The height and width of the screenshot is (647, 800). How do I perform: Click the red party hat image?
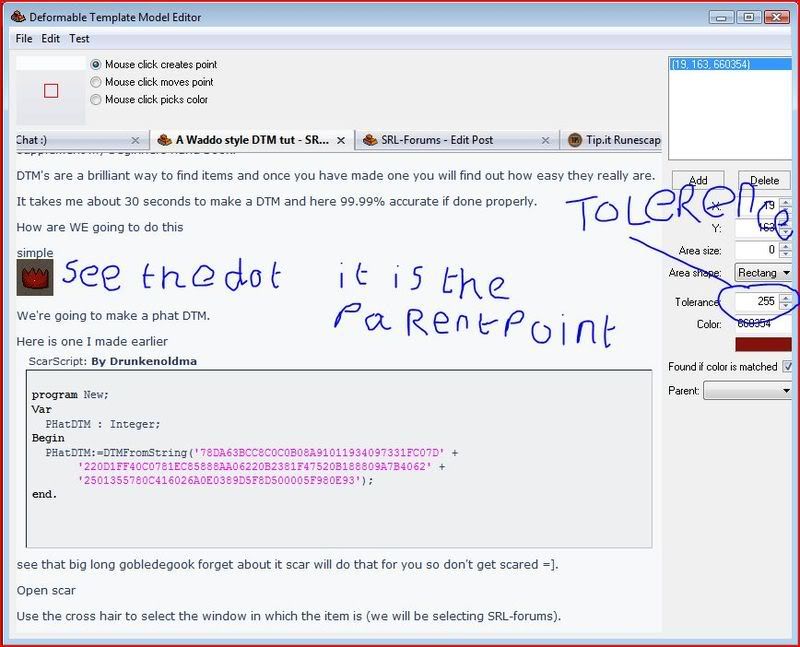[x=35, y=276]
